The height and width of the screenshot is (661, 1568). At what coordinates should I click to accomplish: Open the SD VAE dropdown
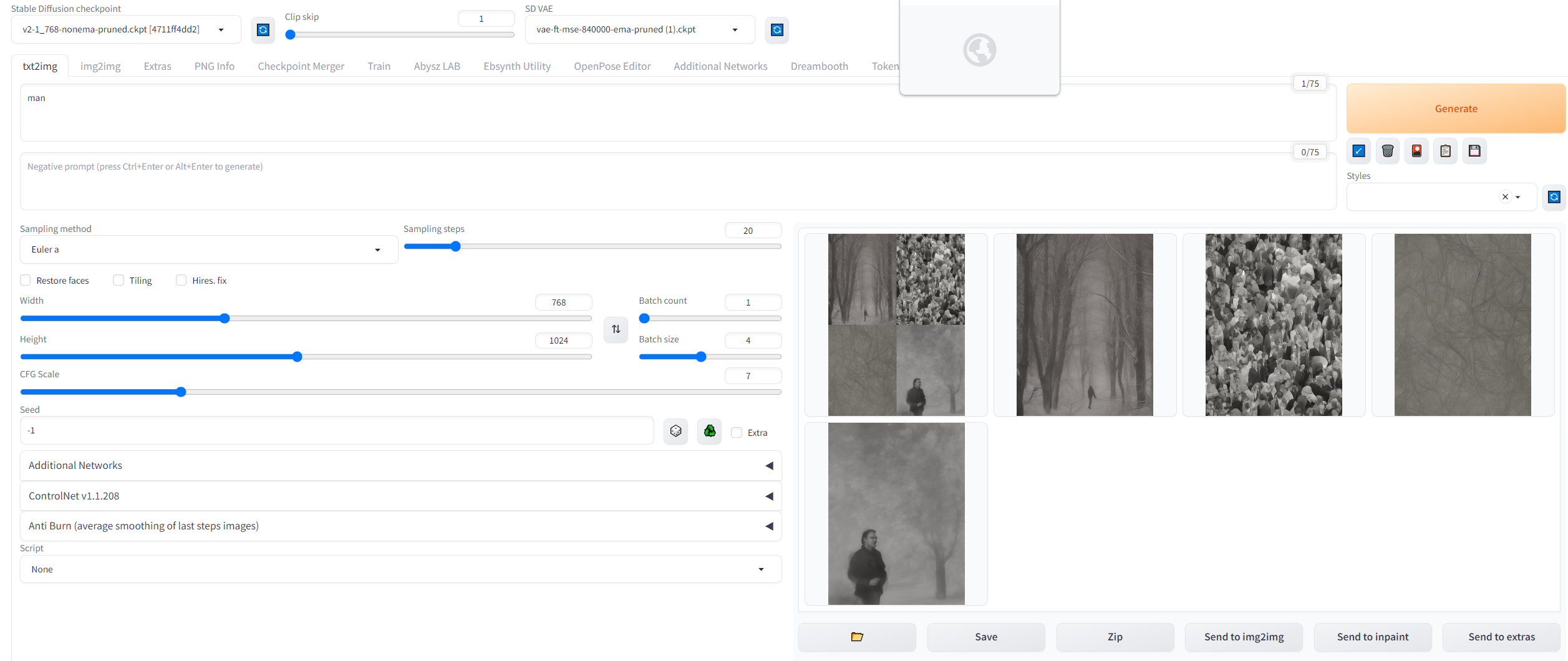click(x=640, y=30)
